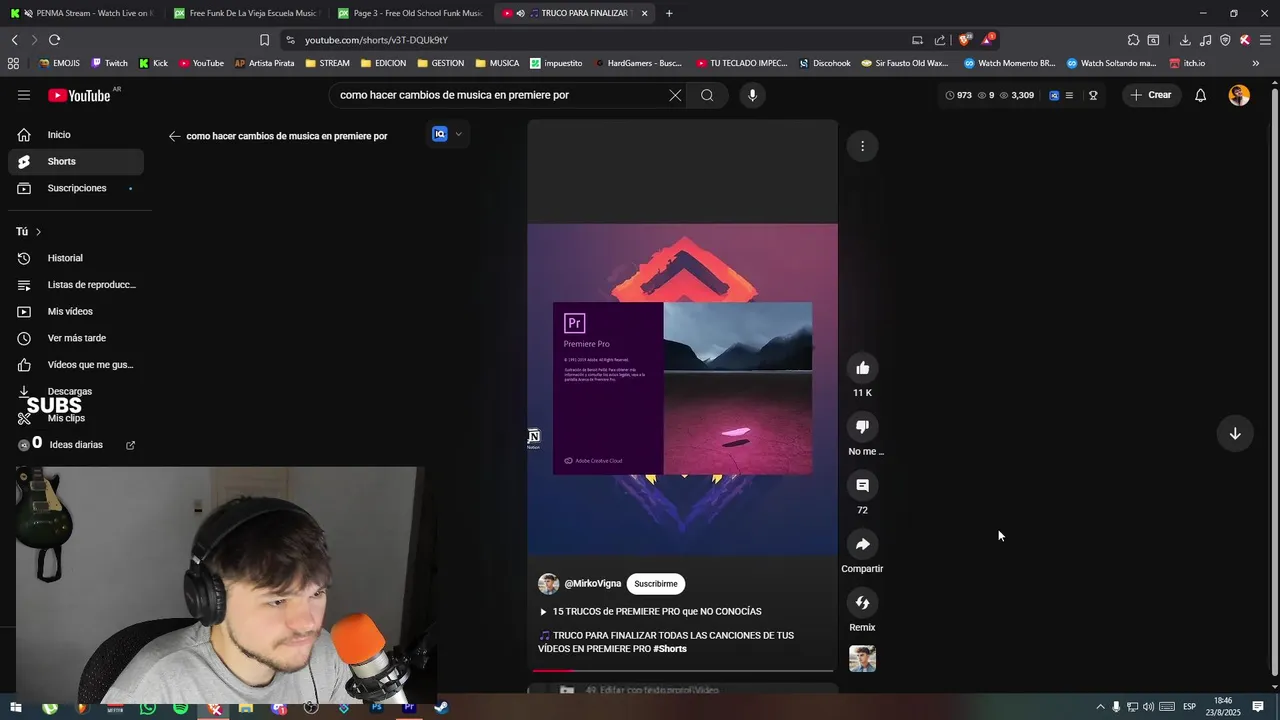Open the MUSICA bookmarks folder
This screenshot has height=720, width=1280.
(497, 63)
